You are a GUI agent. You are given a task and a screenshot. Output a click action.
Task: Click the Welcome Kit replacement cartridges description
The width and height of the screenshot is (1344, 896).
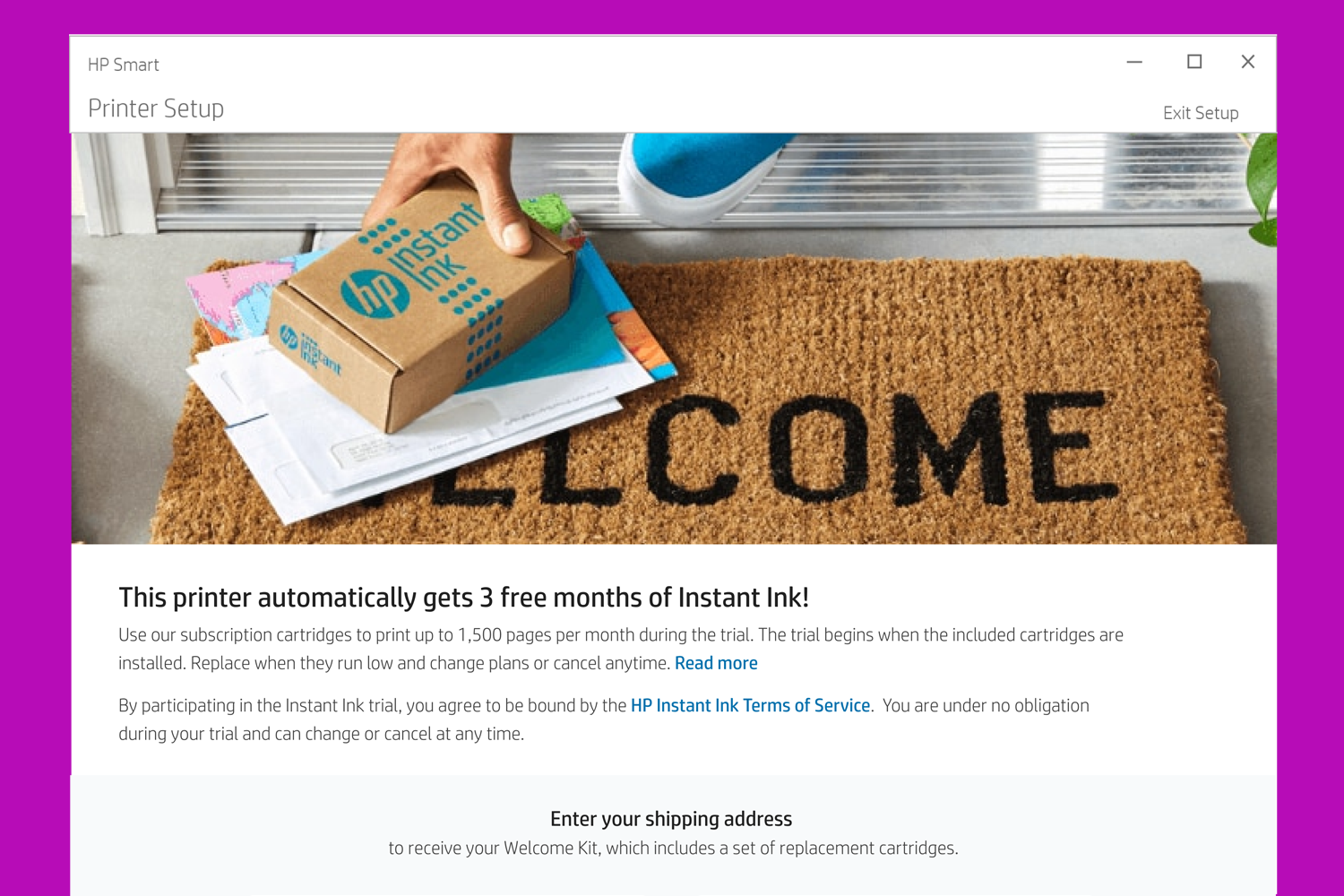(x=673, y=848)
